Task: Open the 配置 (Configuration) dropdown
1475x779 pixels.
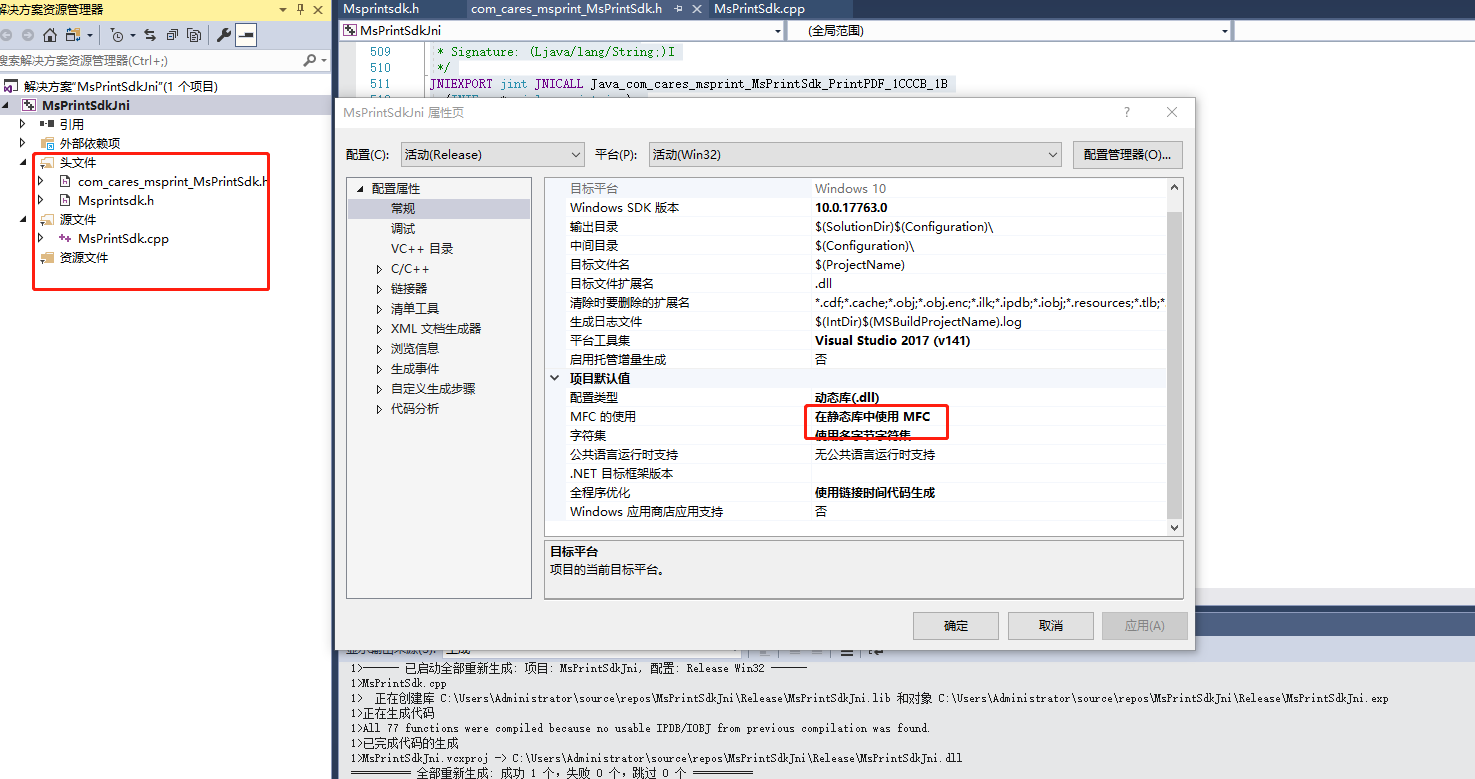Action: (492, 155)
